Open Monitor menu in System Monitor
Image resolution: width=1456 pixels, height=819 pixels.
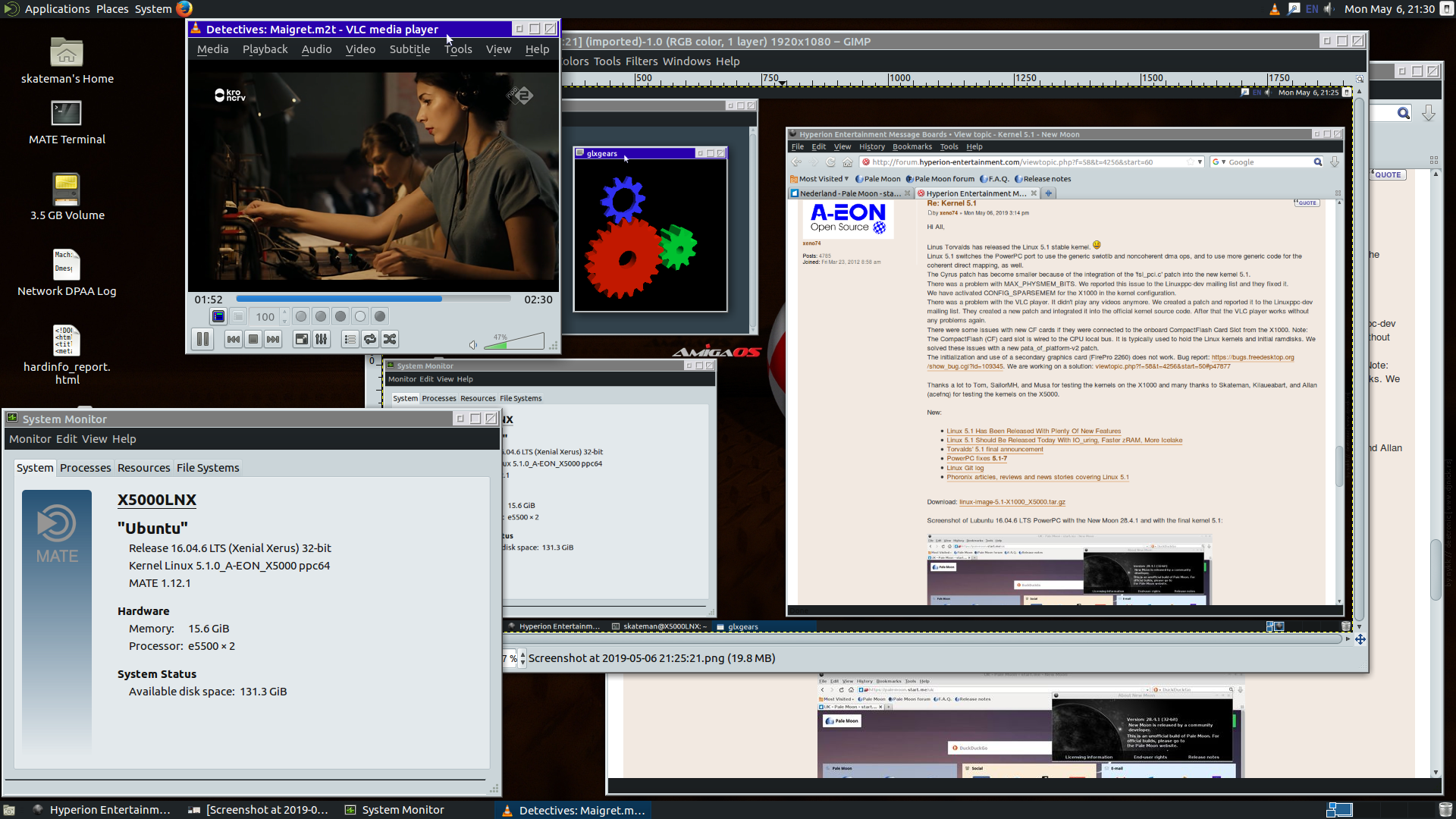click(30, 439)
